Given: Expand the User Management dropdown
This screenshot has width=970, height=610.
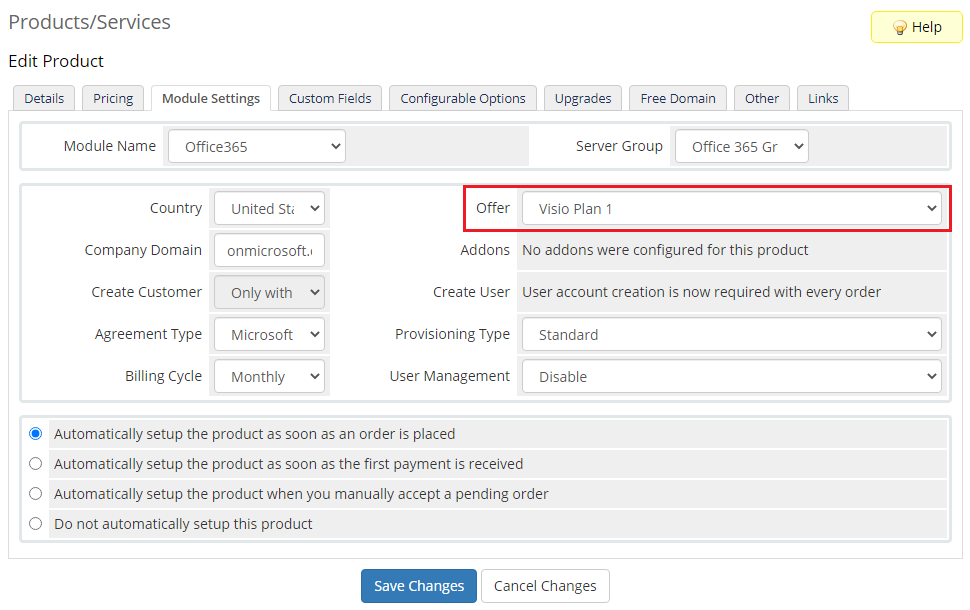Looking at the screenshot, I should click(732, 377).
